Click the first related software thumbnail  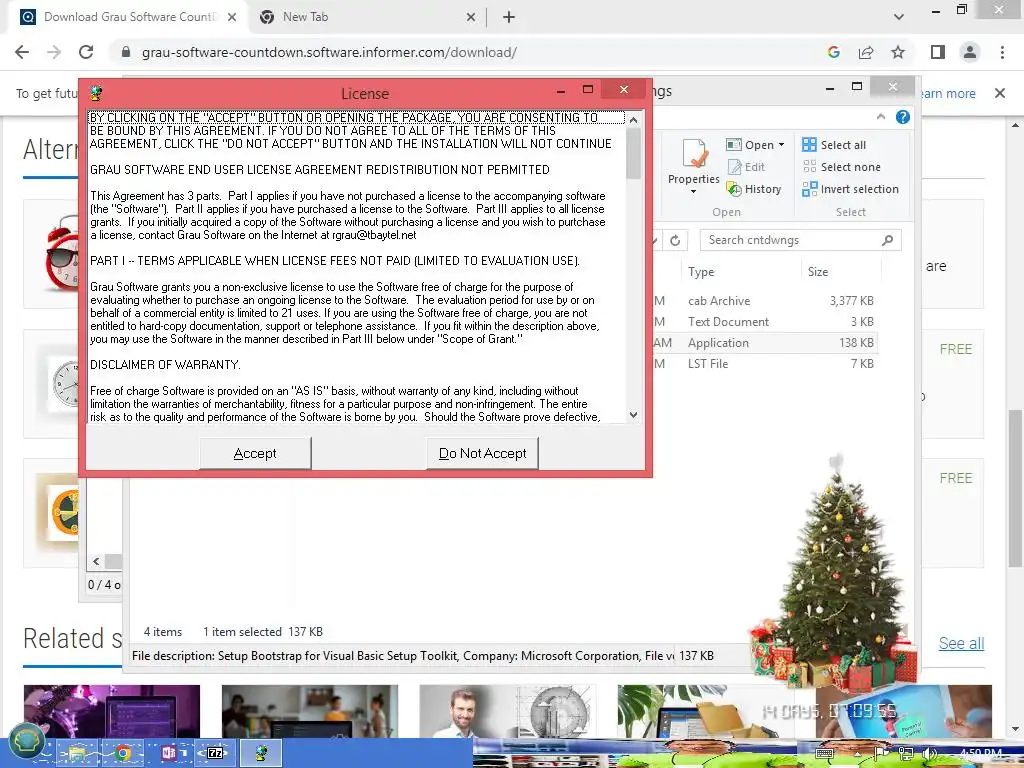pyautogui.click(x=112, y=711)
